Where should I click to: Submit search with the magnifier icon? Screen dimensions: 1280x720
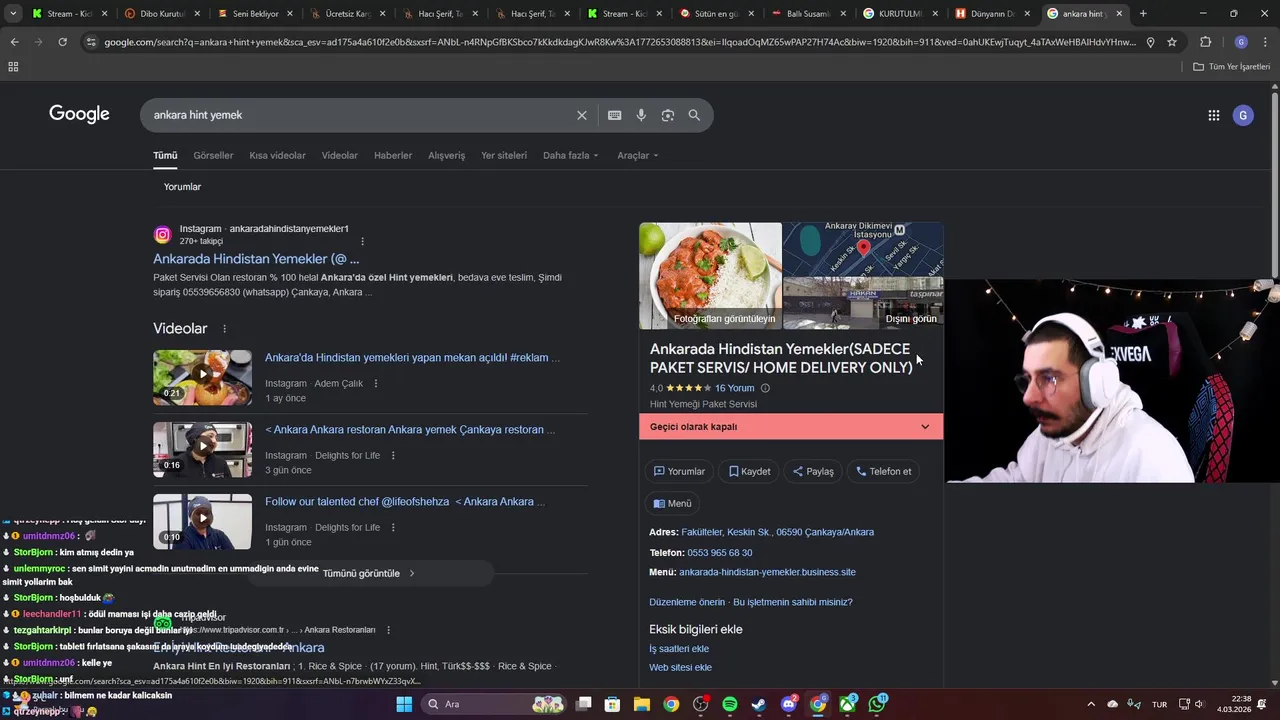click(694, 115)
